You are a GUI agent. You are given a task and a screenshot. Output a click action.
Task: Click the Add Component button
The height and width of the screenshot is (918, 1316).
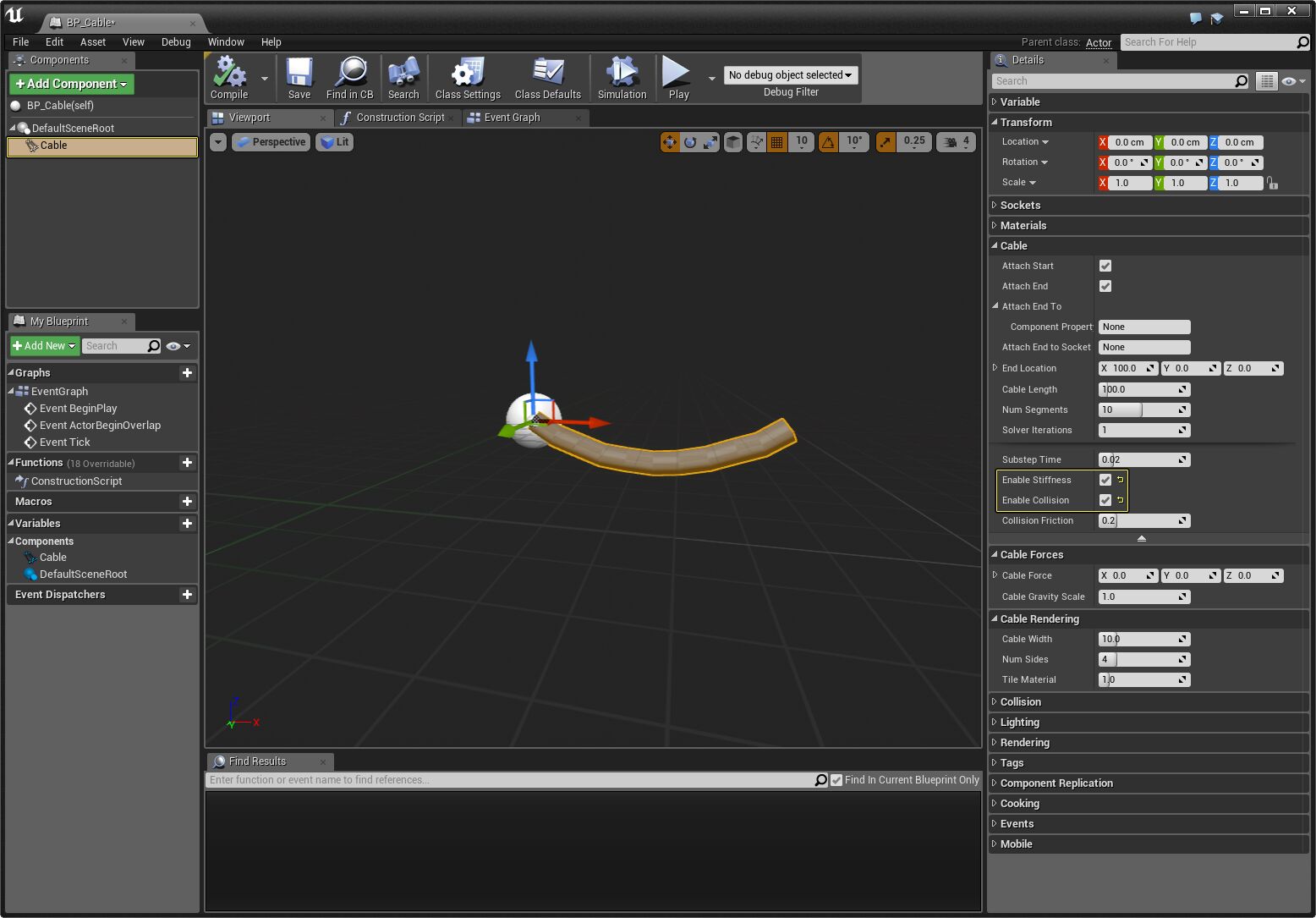72,84
